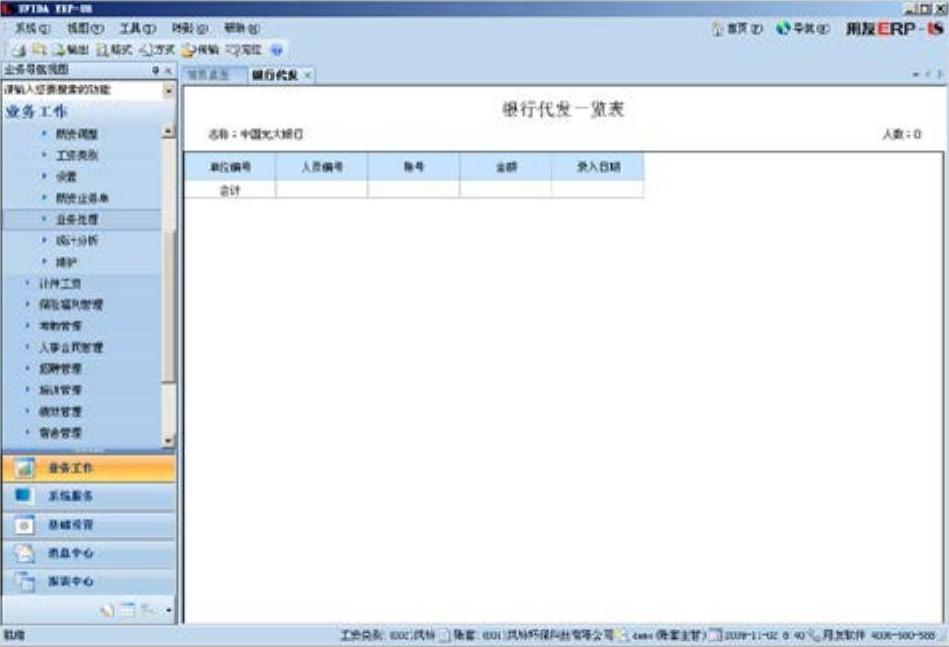The height and width of the screenshot is (647, 949).
Task: Open the function search dropdown arrow
Action: [x=168, y=91]
